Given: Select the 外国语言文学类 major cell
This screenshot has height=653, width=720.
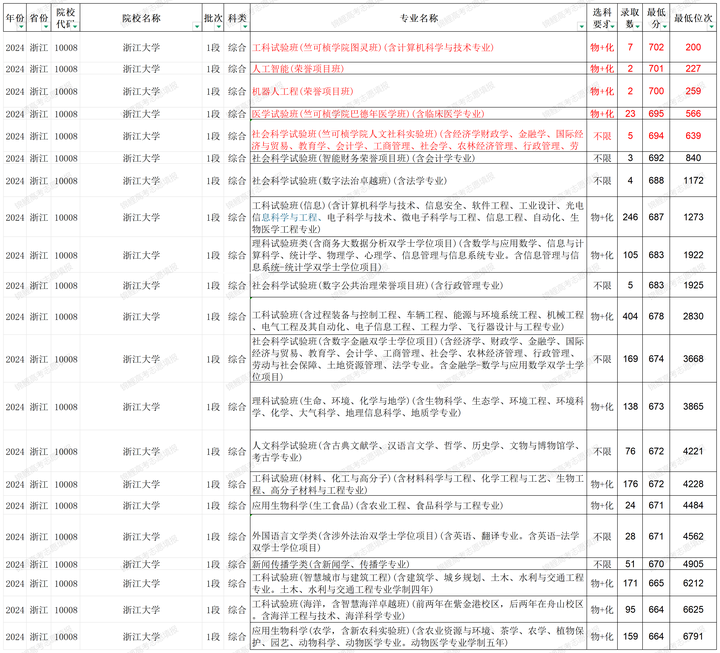Looking at the screenshot, I should [x=418, y=536].
